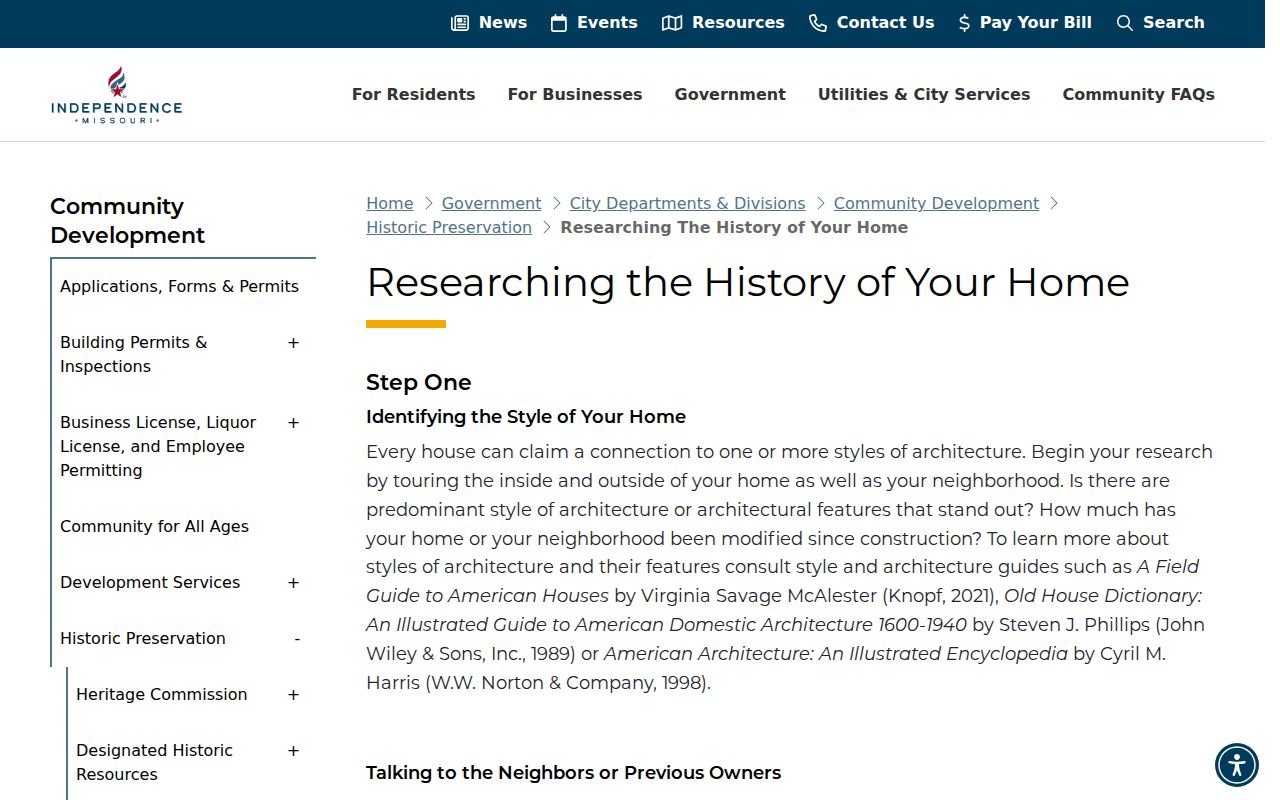The image size is (1280, 800).
Task: Open the For Businesses menu
Action: pos(575,94)
